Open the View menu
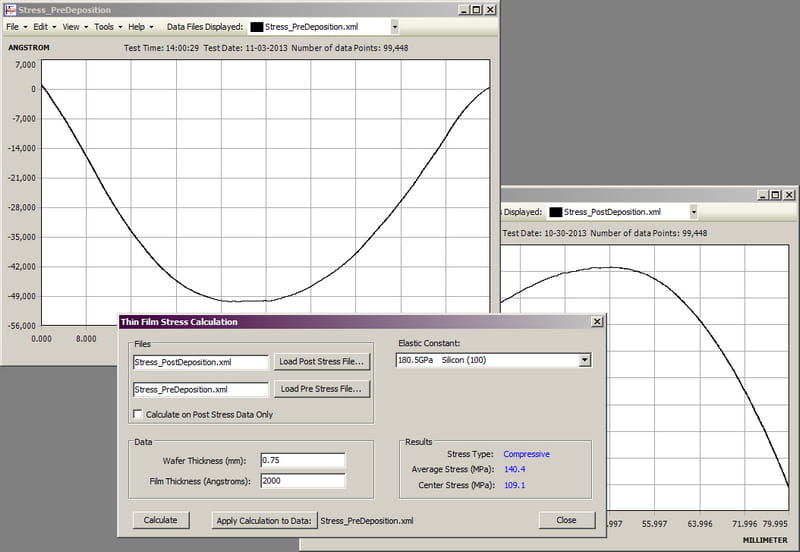 pos(75,27)
